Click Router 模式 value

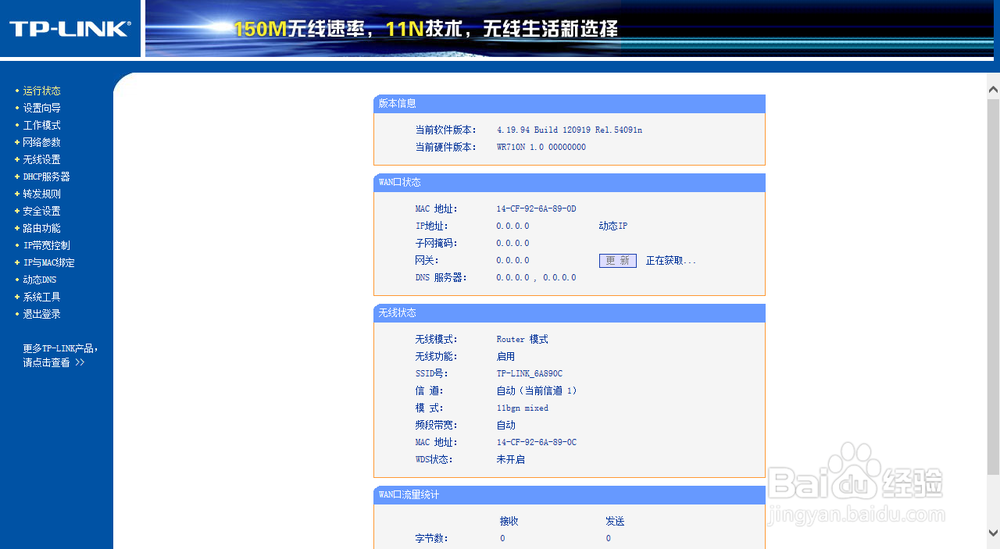(522, 339)
